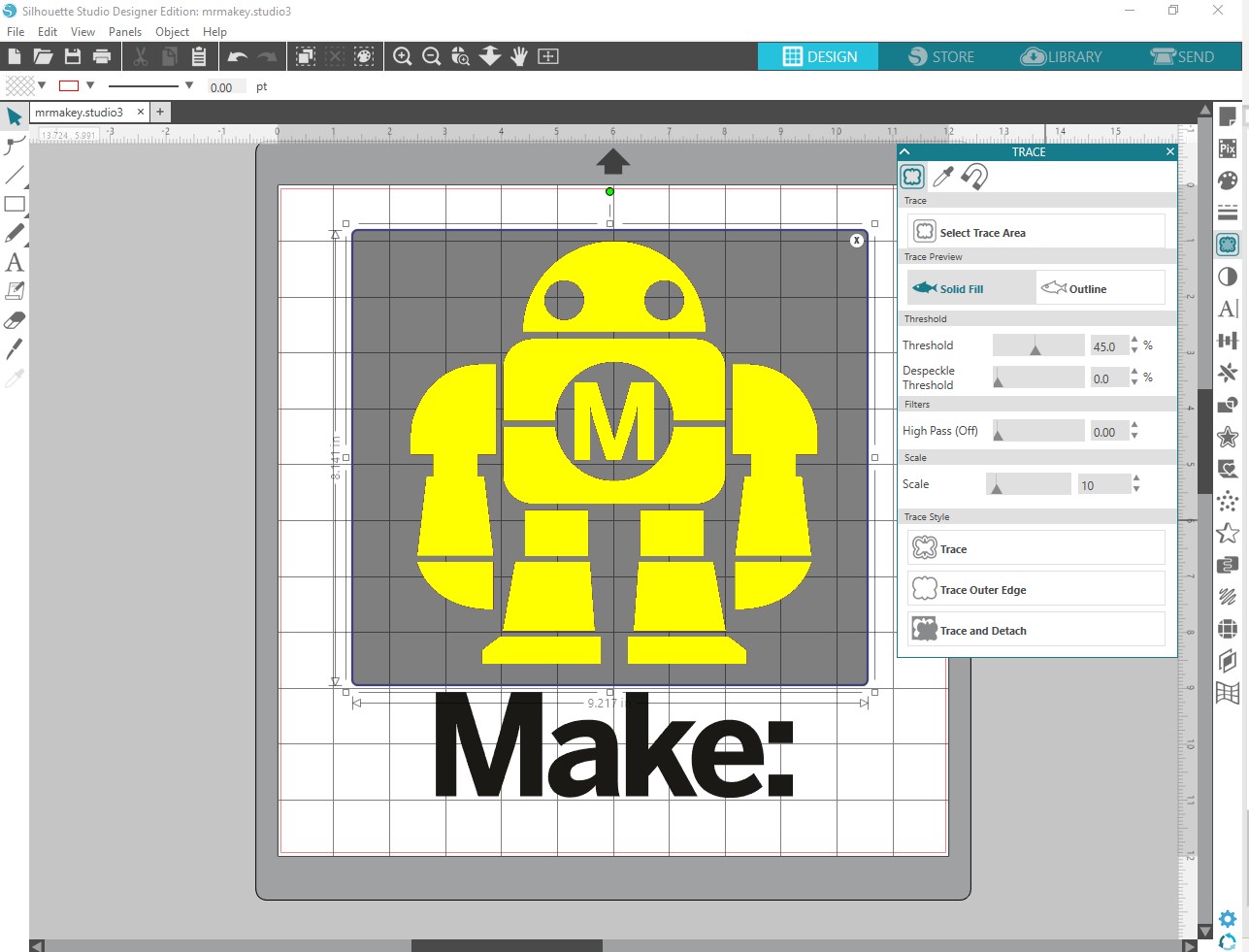Activate the trace mode icon
1249x952 pixels.
[x=912, y=177]
